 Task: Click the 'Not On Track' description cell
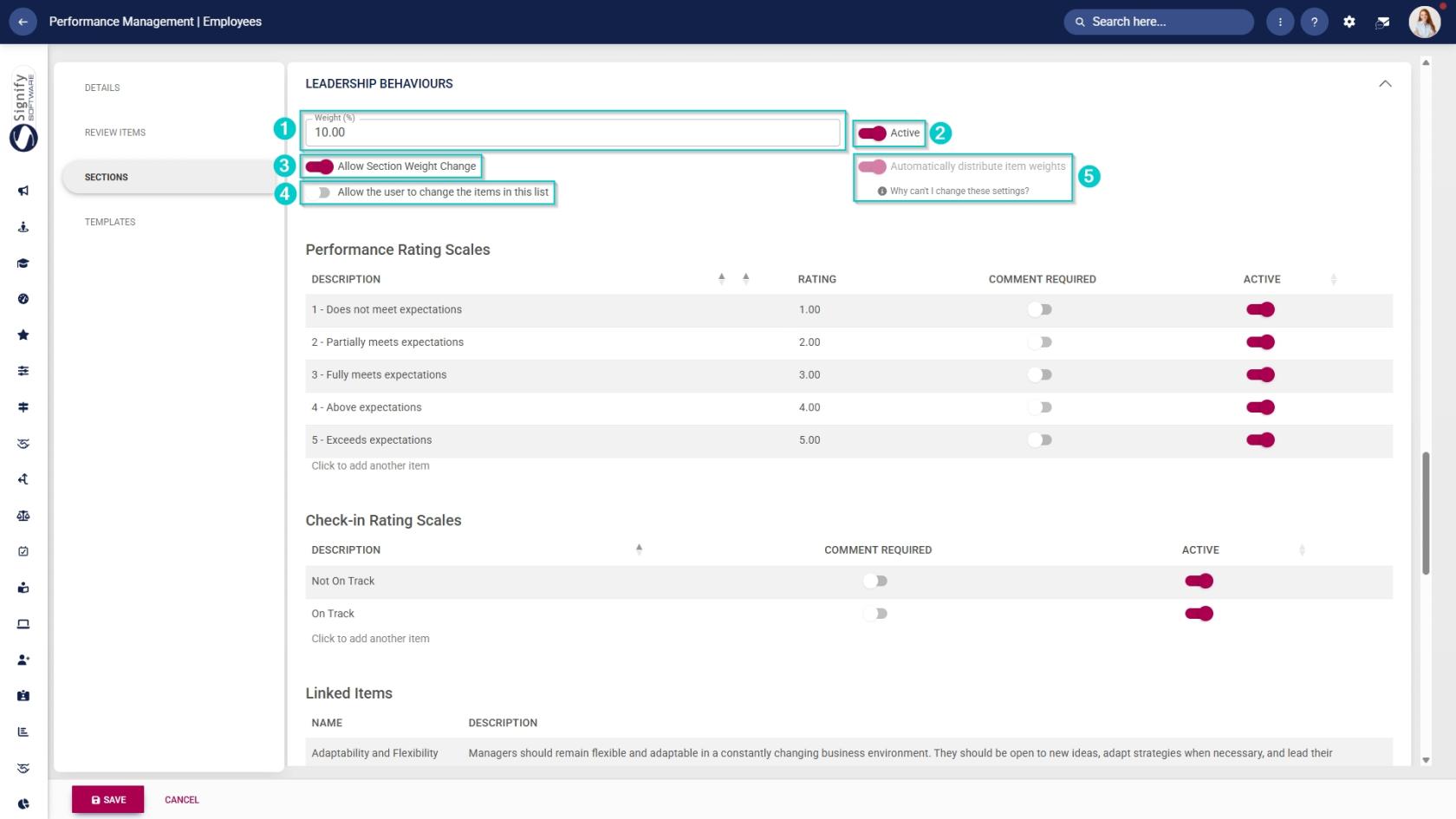(x=343, y=581)
